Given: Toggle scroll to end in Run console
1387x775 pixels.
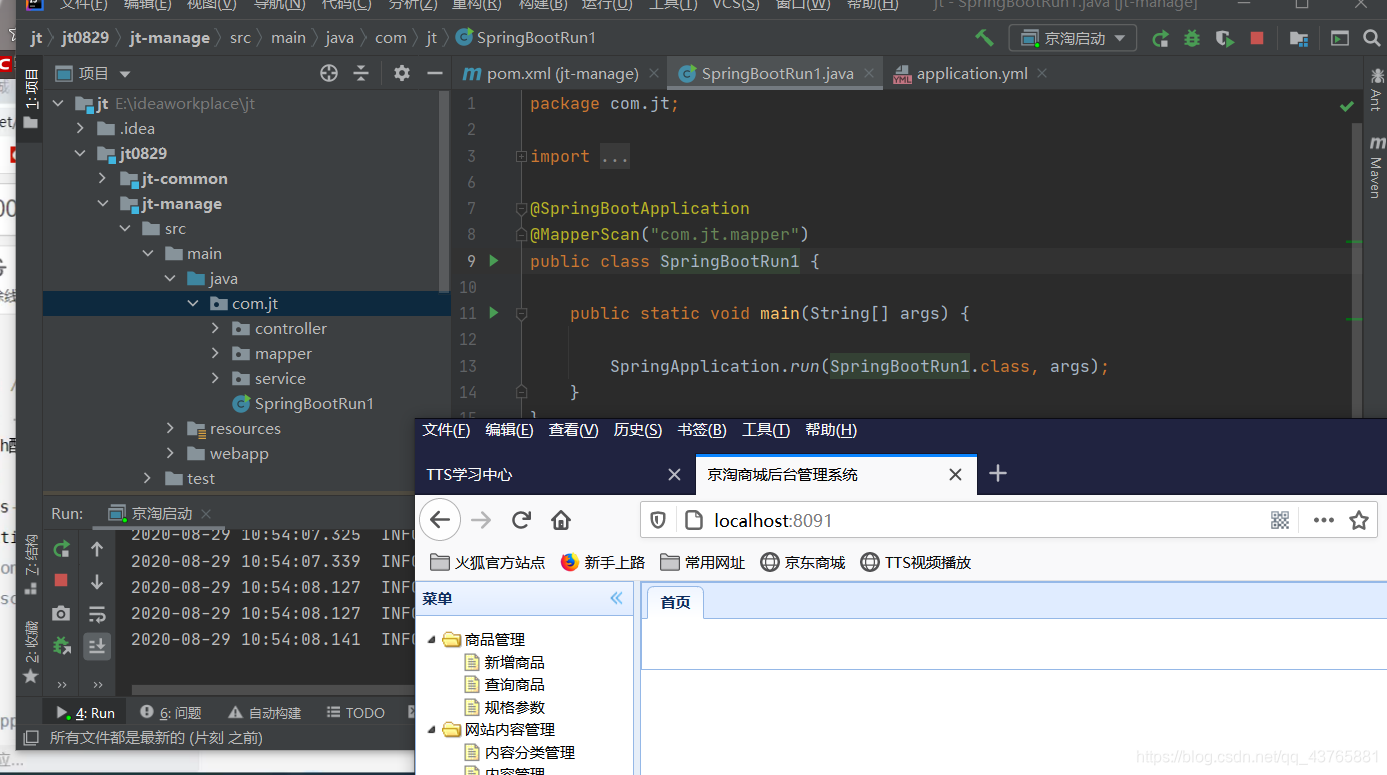Looking at the screenshot, I should point(97,645).
